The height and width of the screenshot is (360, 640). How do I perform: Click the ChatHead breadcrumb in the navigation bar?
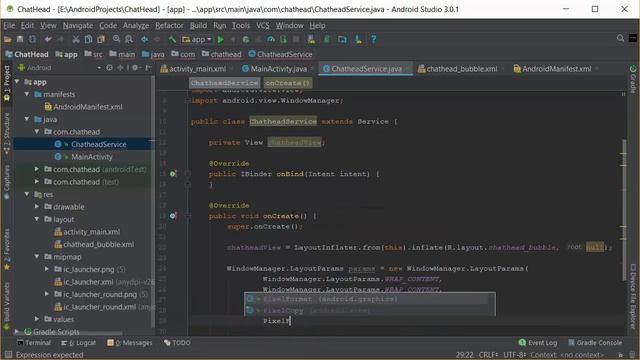click(27, 54)
